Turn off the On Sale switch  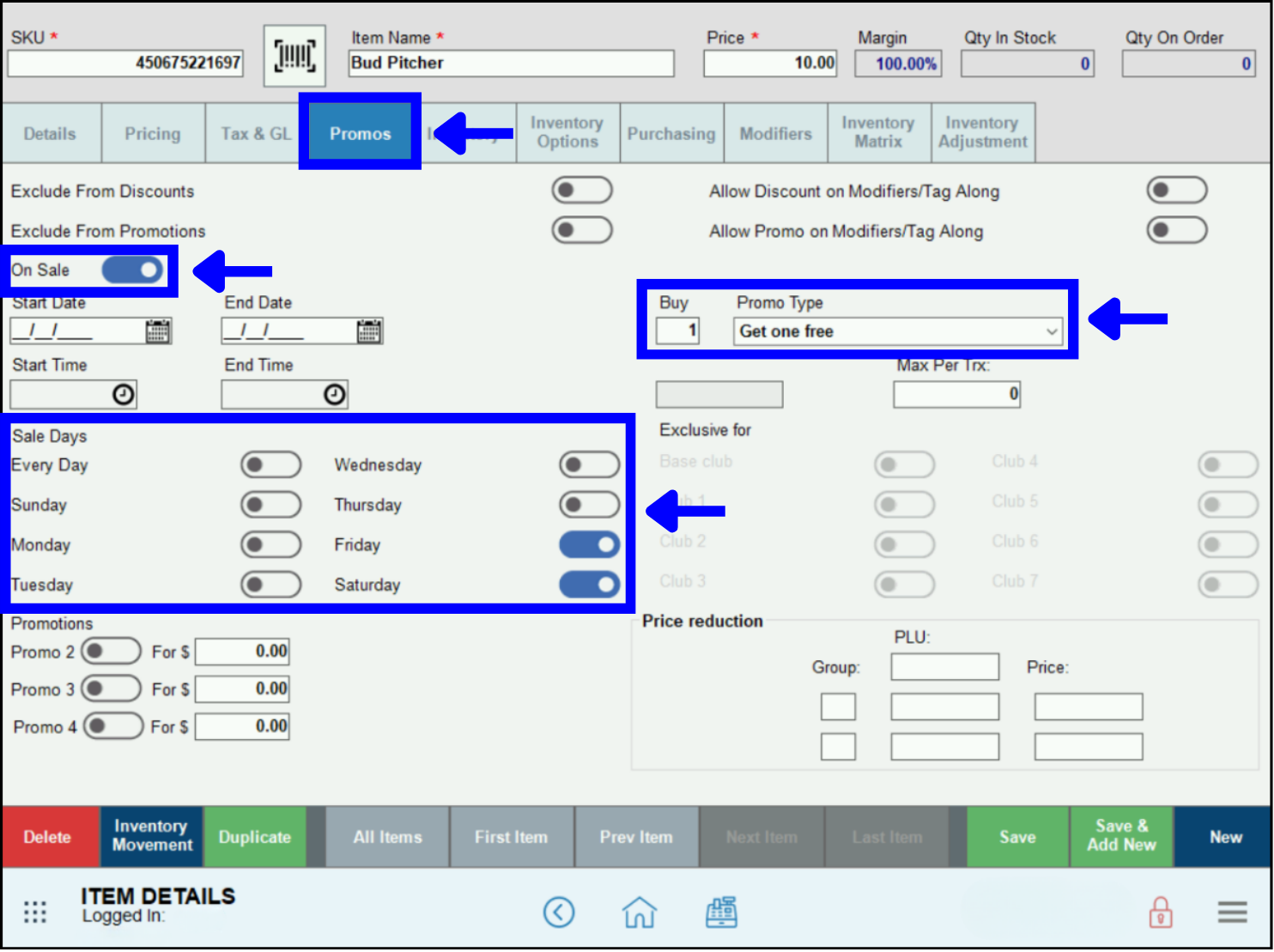click(132, 270)
